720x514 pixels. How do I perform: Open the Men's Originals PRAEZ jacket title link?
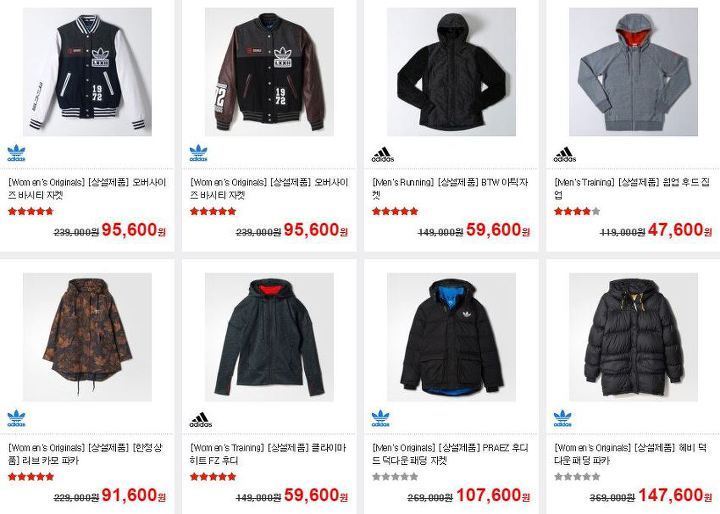pos(450,454)
